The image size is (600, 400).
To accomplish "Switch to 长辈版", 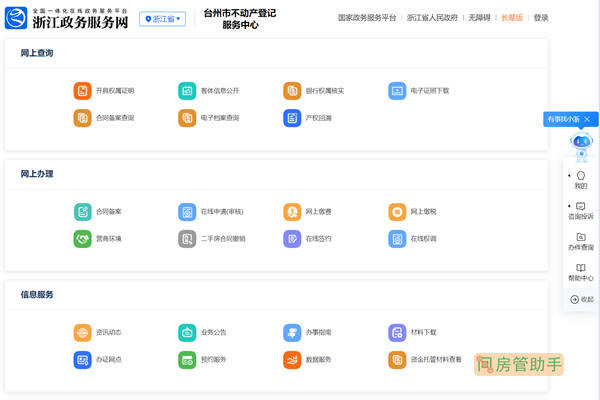I will 512,18.
